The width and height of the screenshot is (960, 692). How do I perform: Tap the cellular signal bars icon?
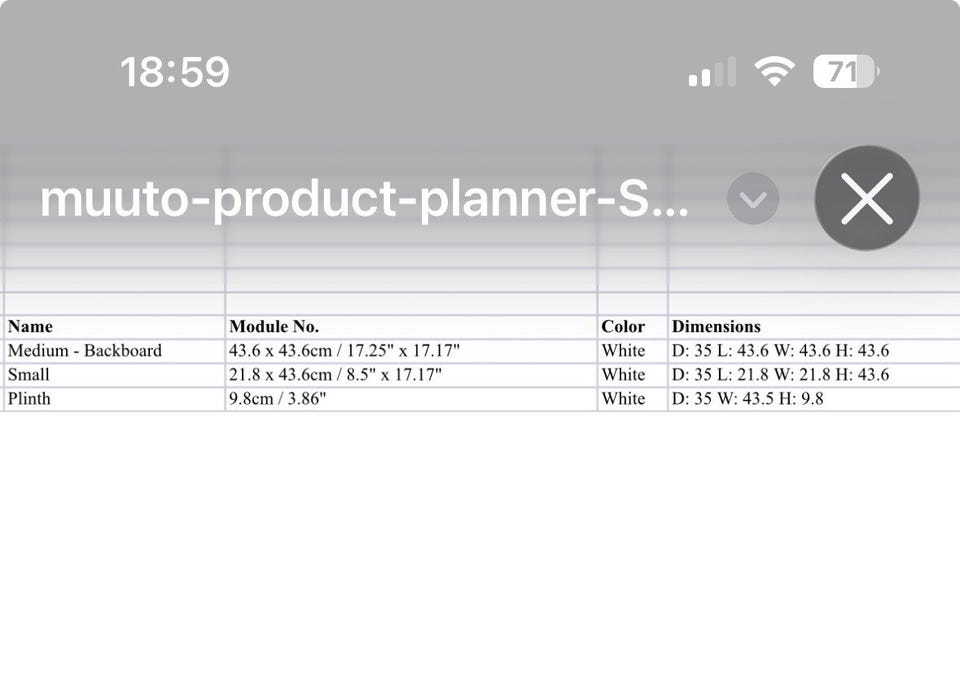tap(711, 72)
